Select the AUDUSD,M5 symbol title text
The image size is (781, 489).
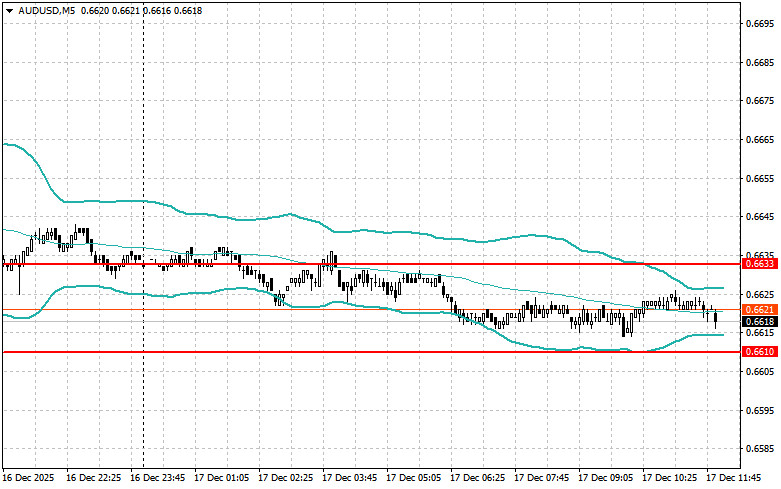pyautogui.click(x=47, y=10)
